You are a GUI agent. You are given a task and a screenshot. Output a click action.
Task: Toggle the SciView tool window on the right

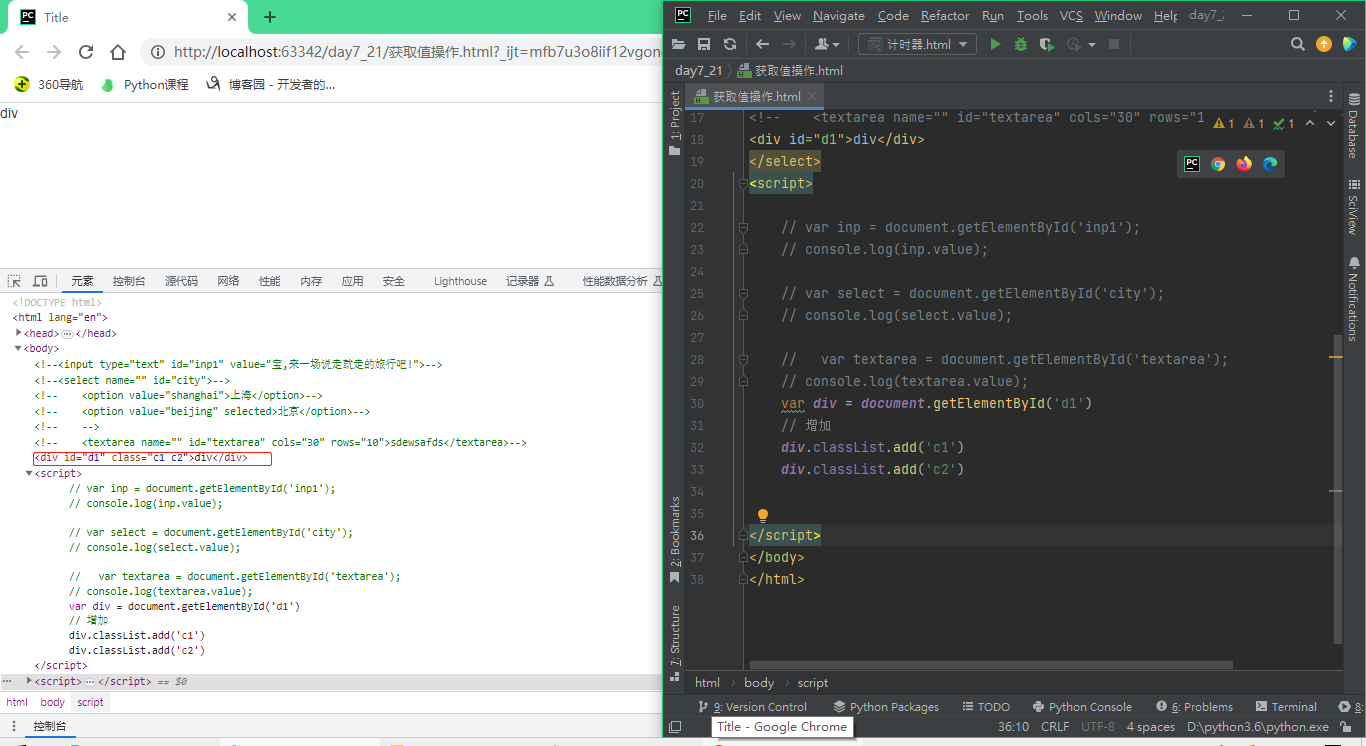(1354, 207)
